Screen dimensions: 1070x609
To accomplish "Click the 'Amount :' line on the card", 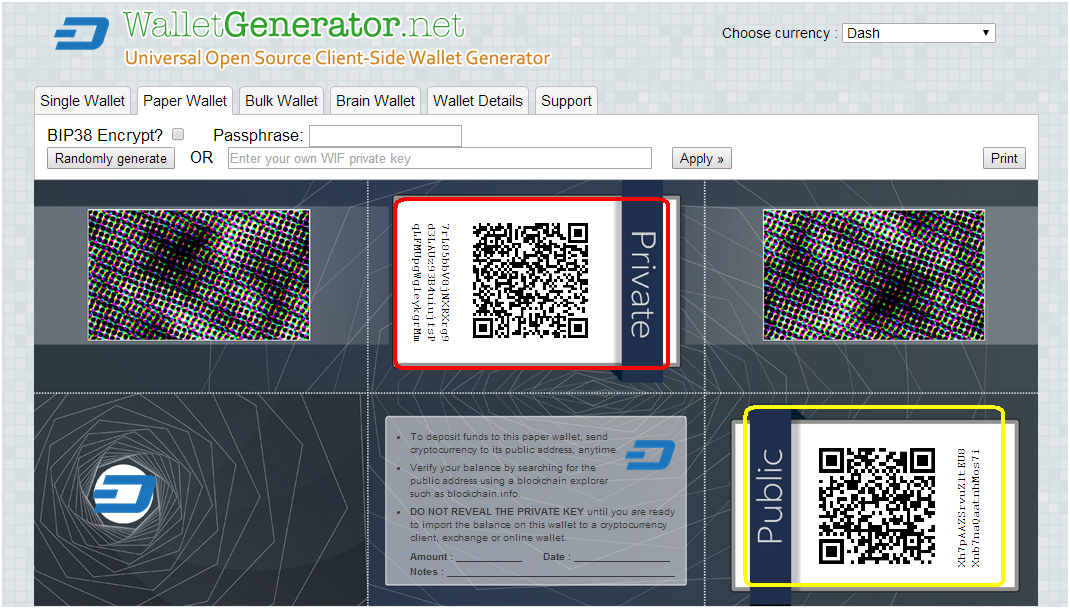I will pyautogui.click(x=466, y=557).
